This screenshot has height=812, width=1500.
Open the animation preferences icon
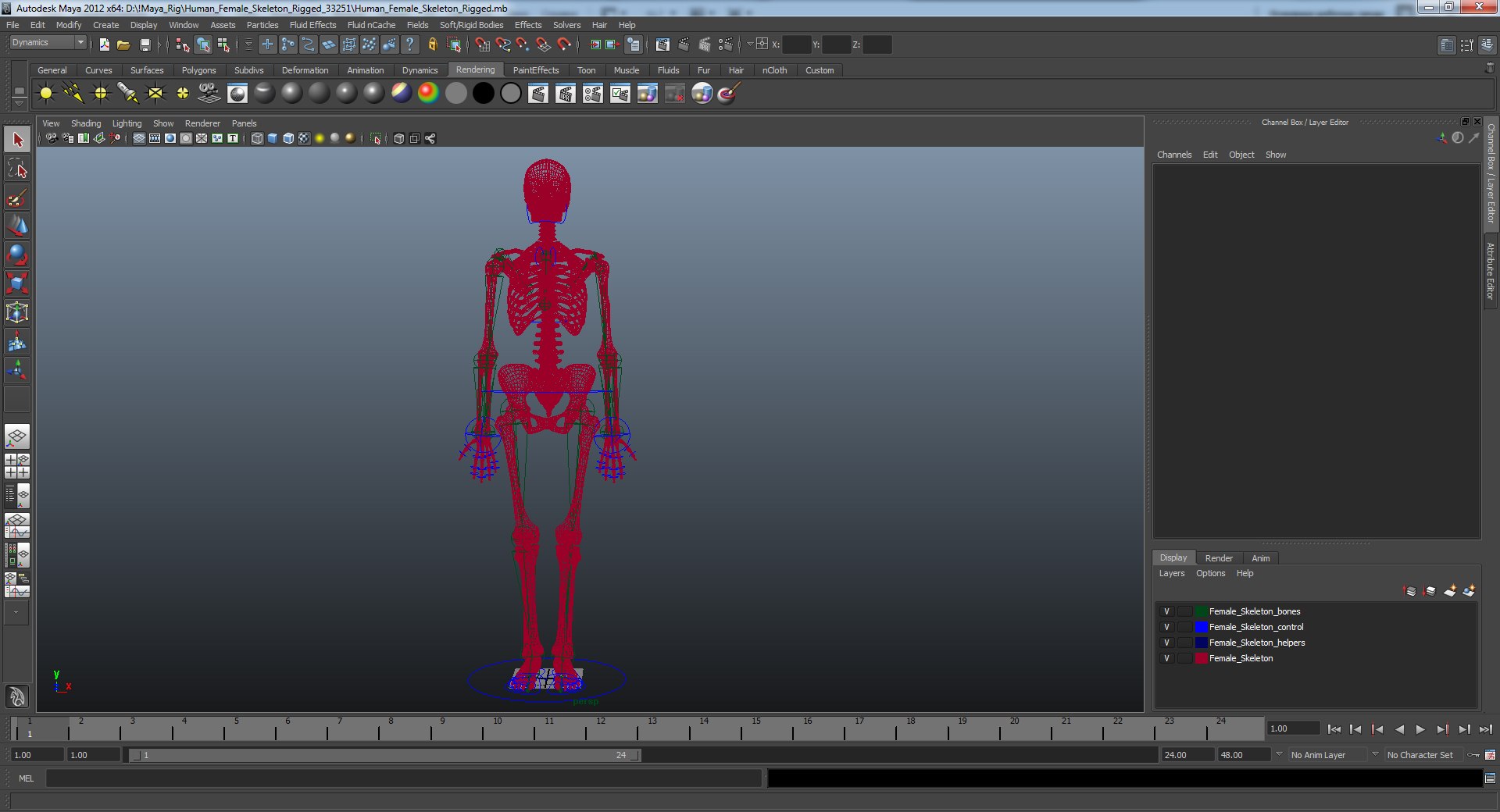1491,755
